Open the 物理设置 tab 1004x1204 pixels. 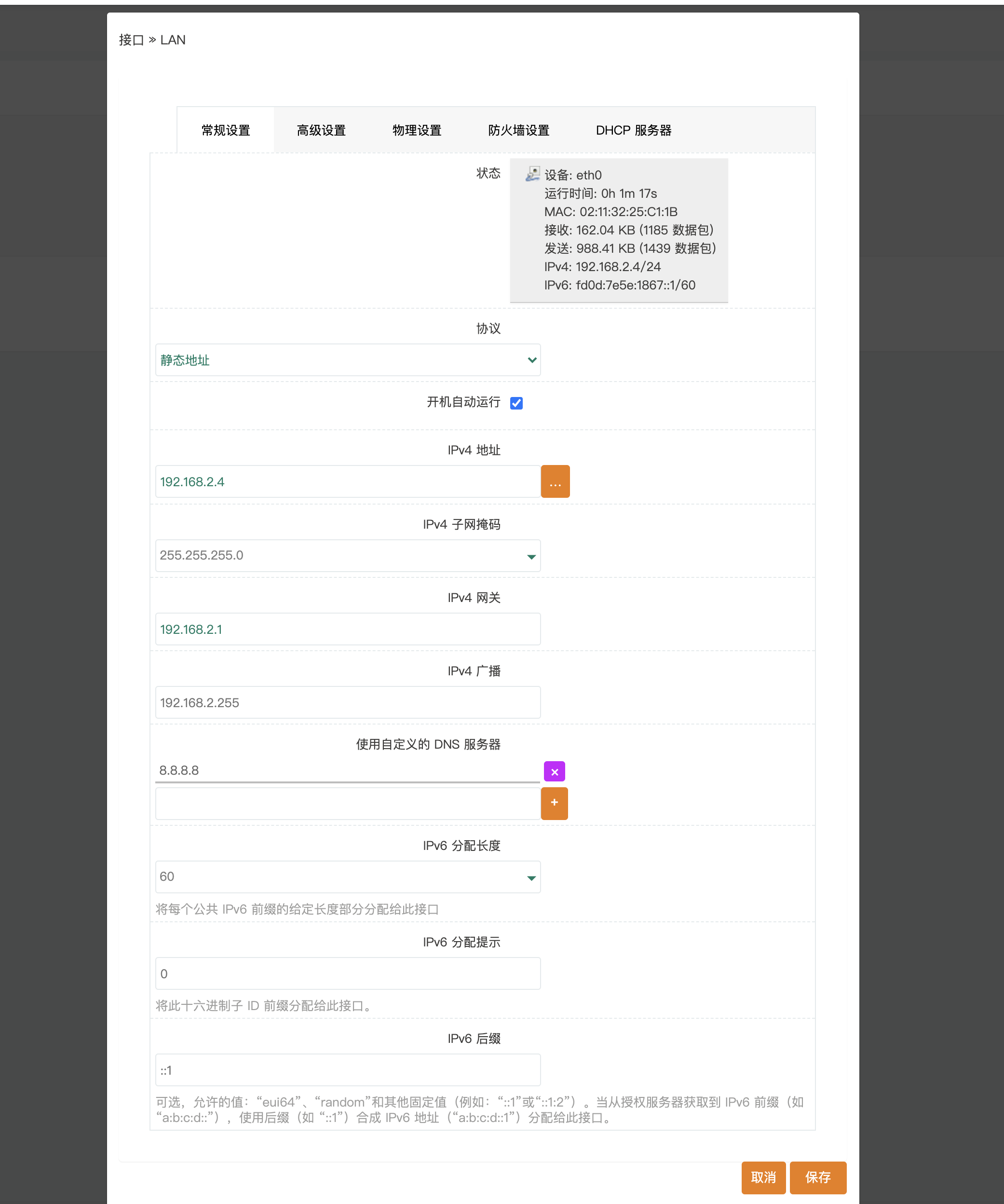417,130
